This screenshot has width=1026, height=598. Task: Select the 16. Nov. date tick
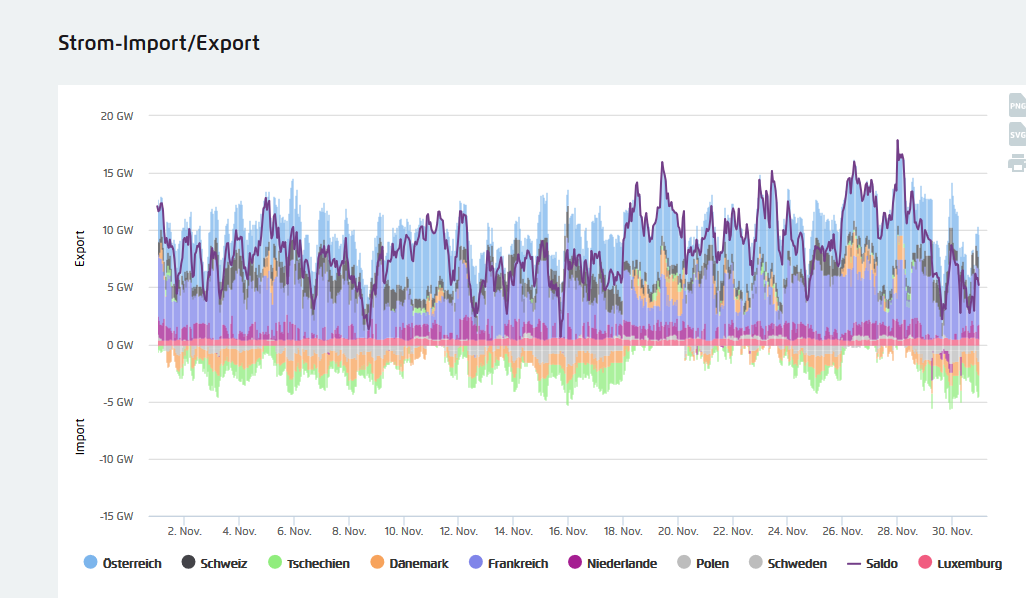[x=569, y=531]
